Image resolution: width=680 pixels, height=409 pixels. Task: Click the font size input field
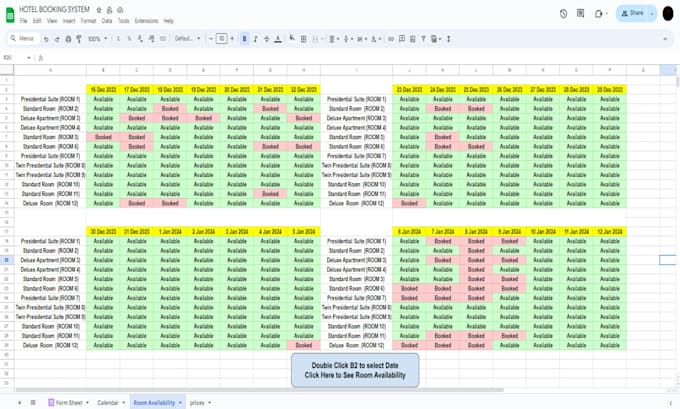click(x=222, y=39)
